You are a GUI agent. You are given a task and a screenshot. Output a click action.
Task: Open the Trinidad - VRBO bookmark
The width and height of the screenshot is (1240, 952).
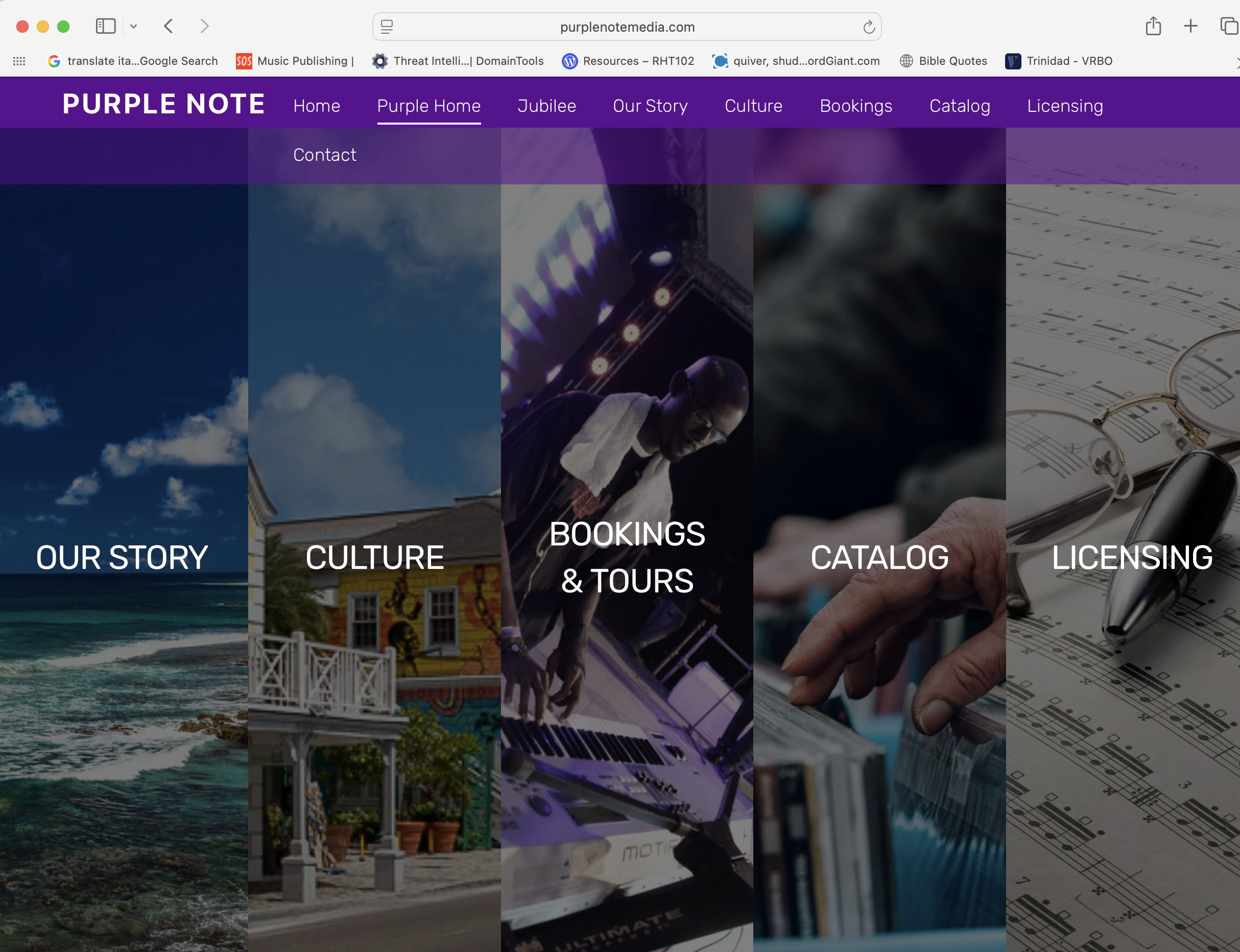(1059, 61)
